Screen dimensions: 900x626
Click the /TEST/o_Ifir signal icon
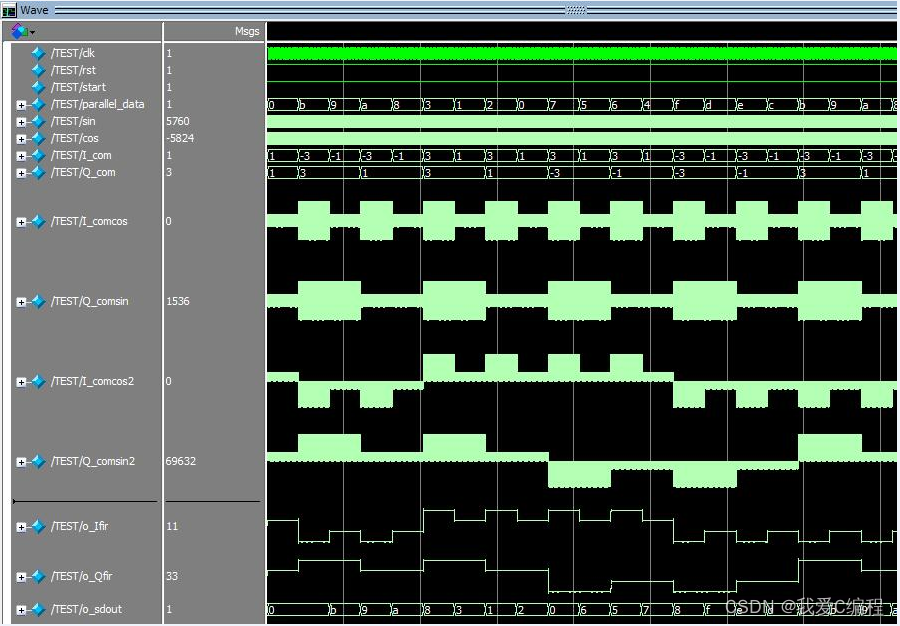pos(38,526)
